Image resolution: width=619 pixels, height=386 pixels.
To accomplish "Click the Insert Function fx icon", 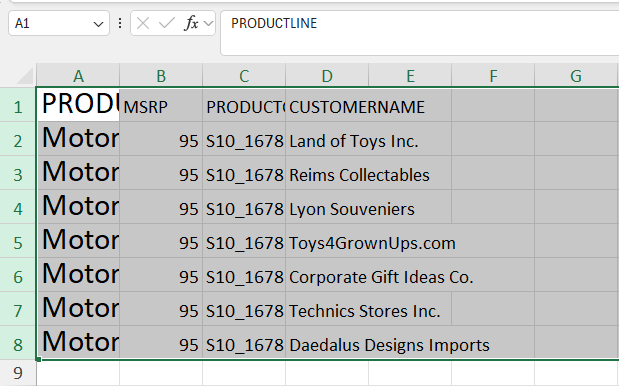I will (x=191, y=23).
